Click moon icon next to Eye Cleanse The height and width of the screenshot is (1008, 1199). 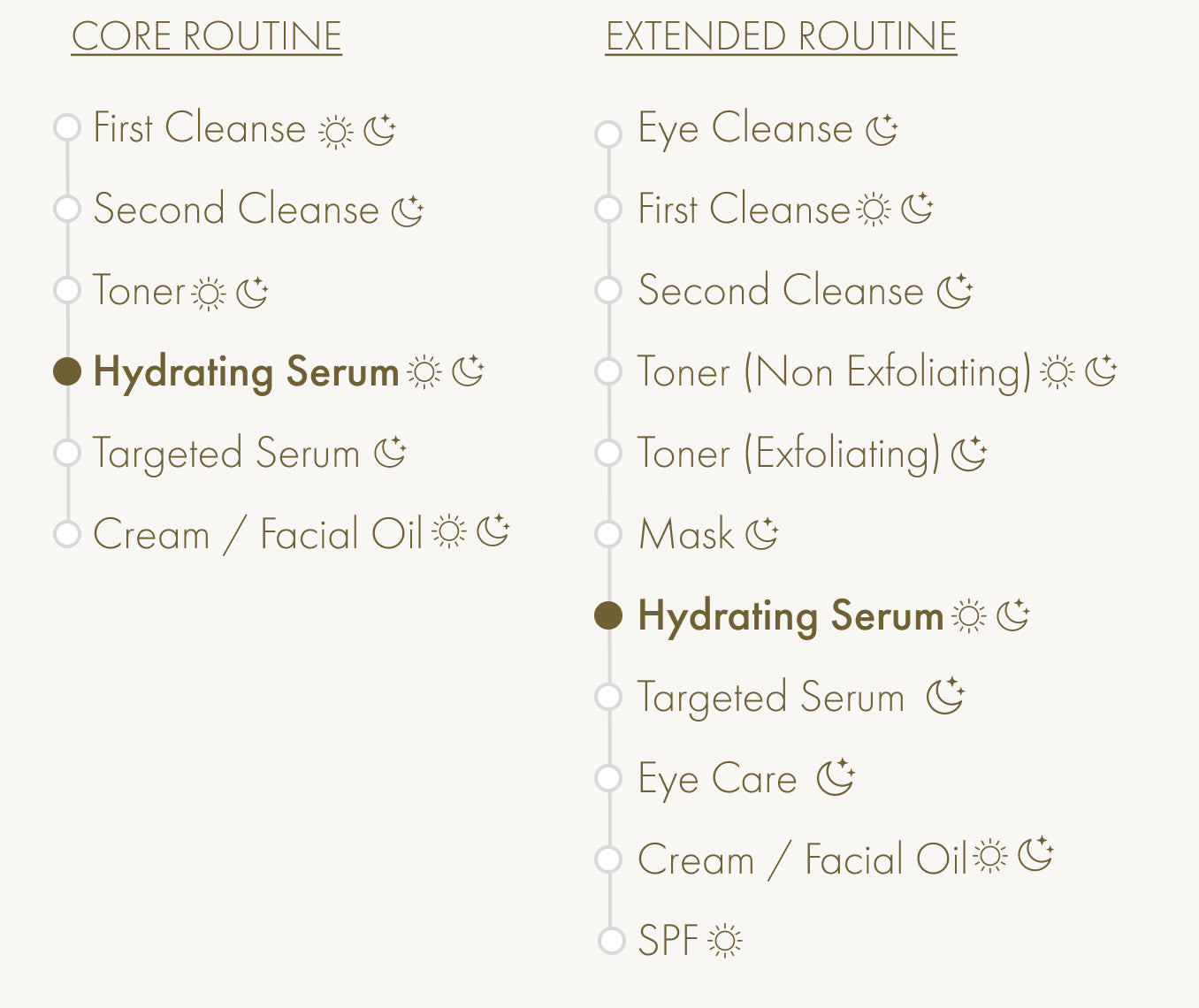882,130
